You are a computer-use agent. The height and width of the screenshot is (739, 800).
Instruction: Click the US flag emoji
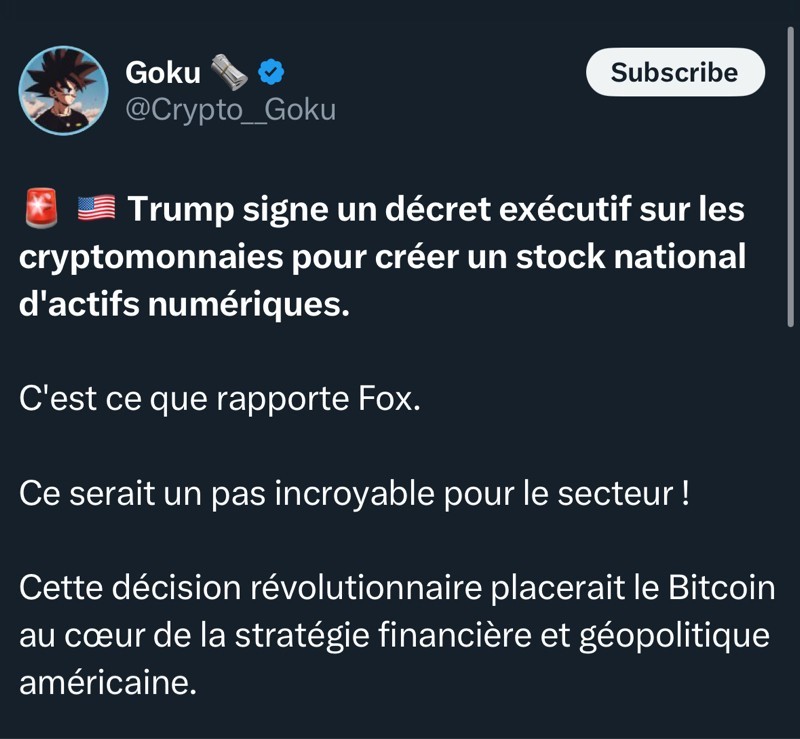point(95,209)
